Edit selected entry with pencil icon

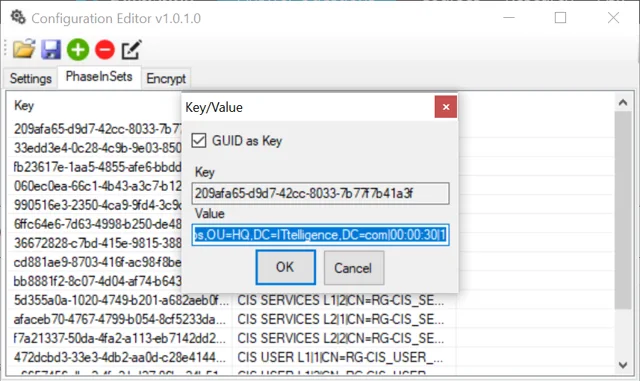tap(131, 49)
